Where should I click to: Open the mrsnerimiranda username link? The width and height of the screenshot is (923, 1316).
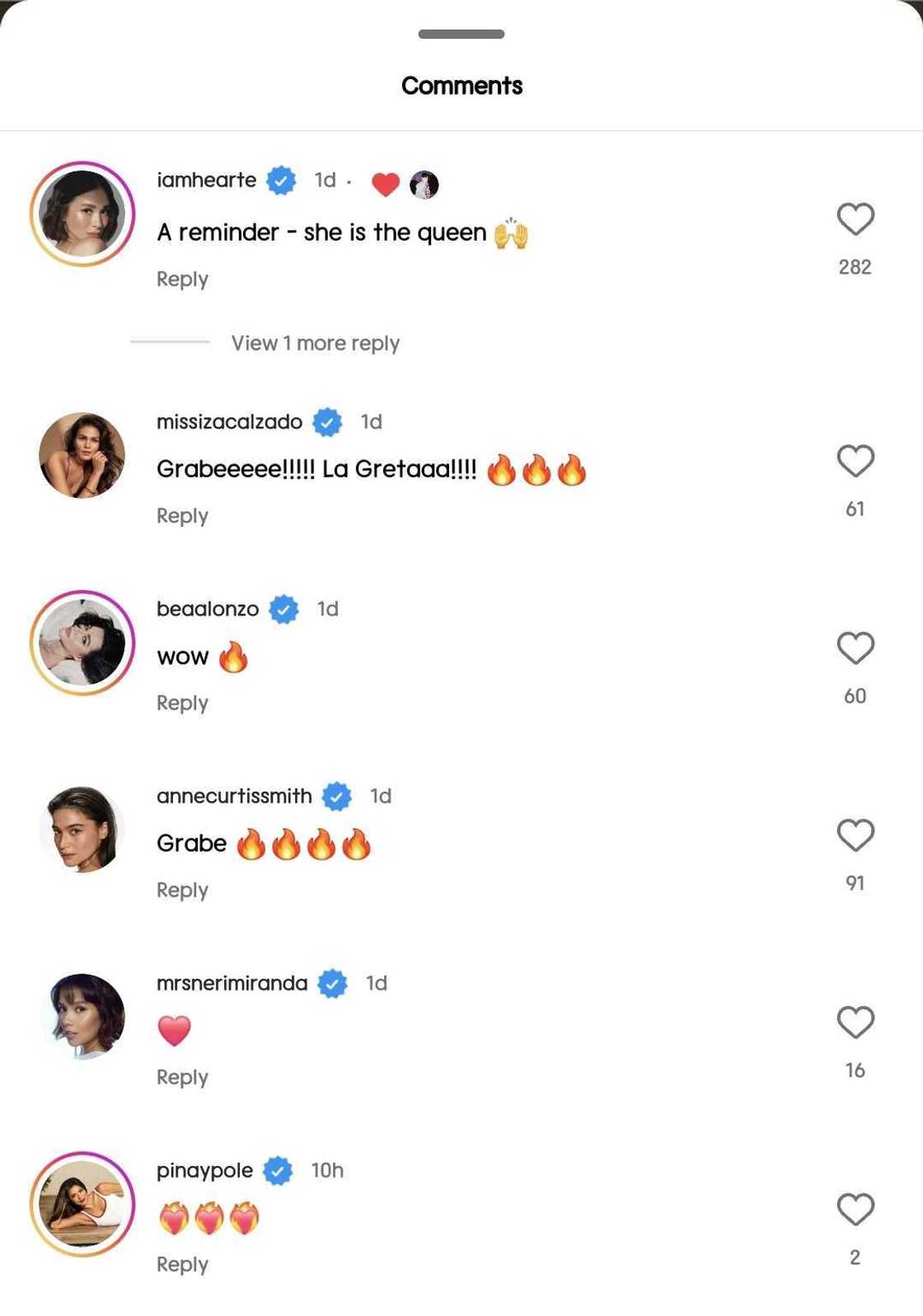(232, 983)
